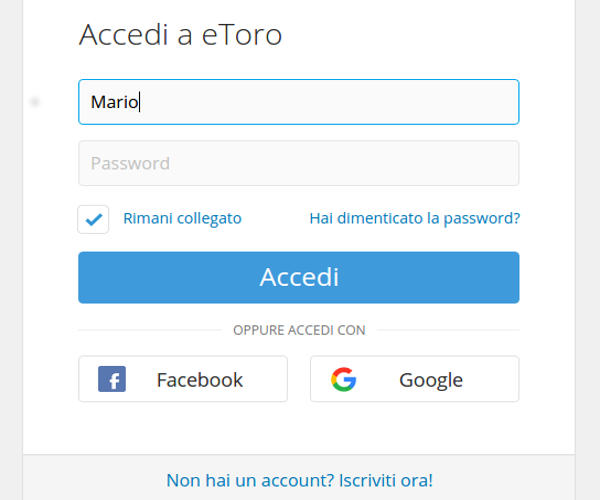Click the blue Accedi button
The width and height of the screenshot is (600, 500).
point(298,277)
